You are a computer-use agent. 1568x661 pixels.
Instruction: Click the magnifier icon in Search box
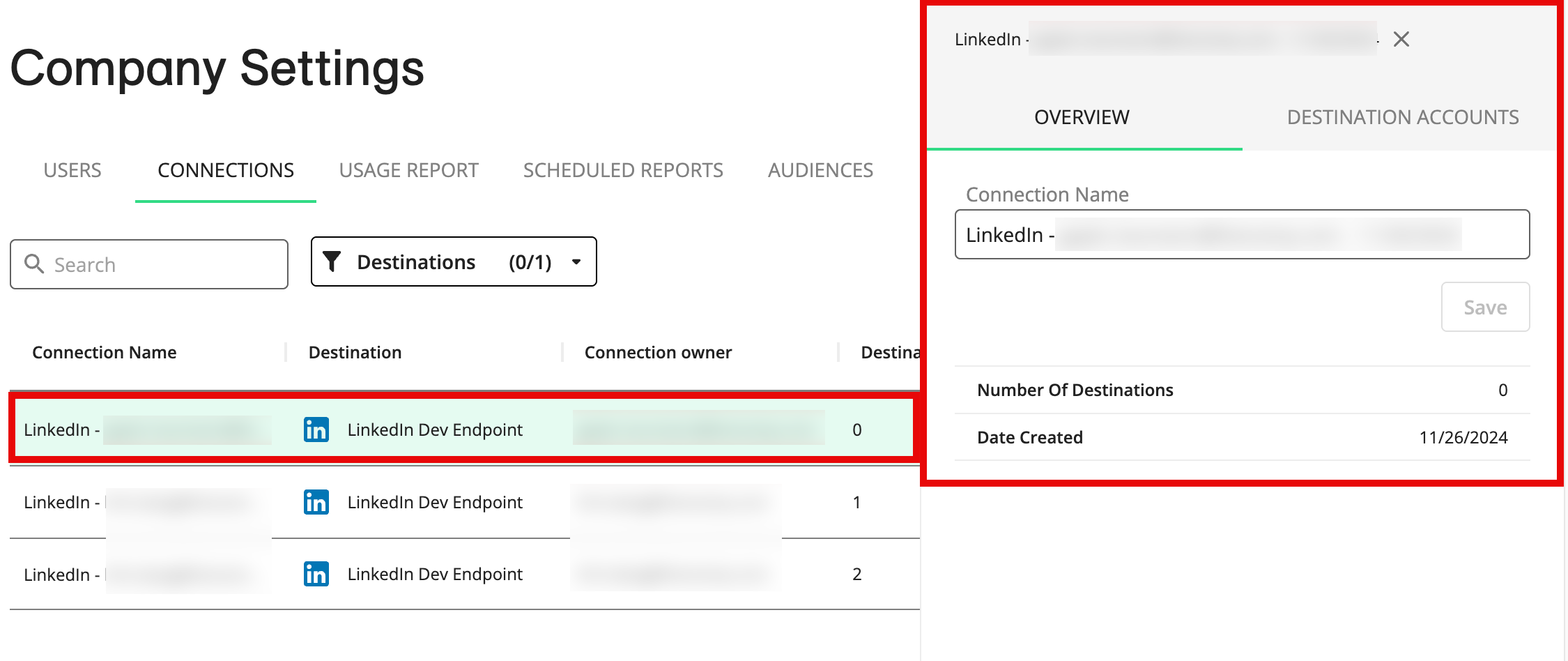(x=33, y=264)
